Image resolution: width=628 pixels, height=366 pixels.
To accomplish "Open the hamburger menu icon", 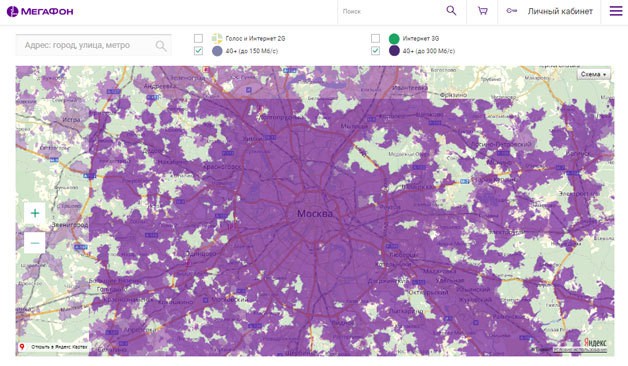I will point(616,11).
